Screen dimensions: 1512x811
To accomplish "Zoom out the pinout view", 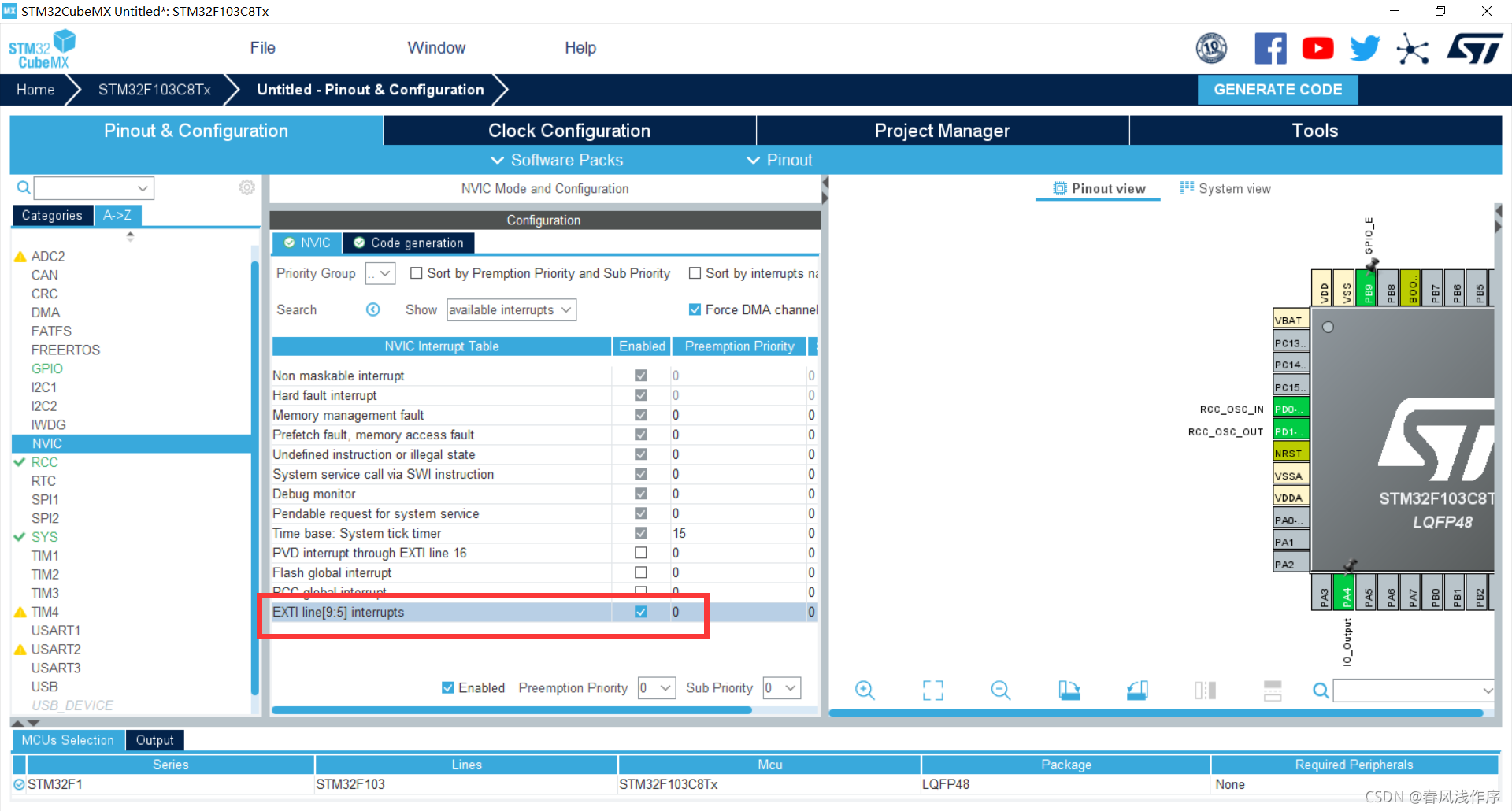I will pyautogui.click(x=1001, y=691).
